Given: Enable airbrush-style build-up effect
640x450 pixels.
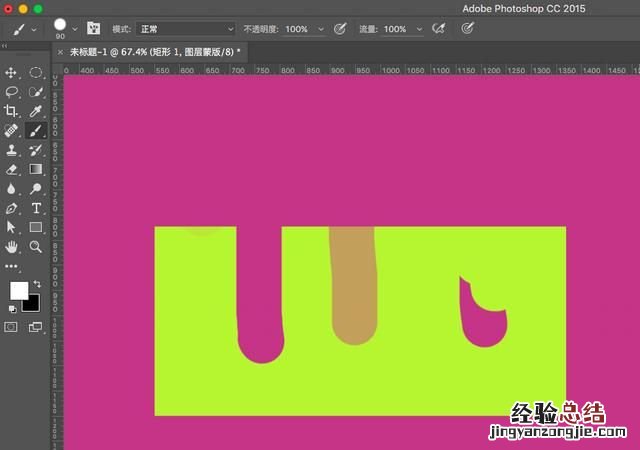Looking at the screenshot, I should [x=437, y=29].
